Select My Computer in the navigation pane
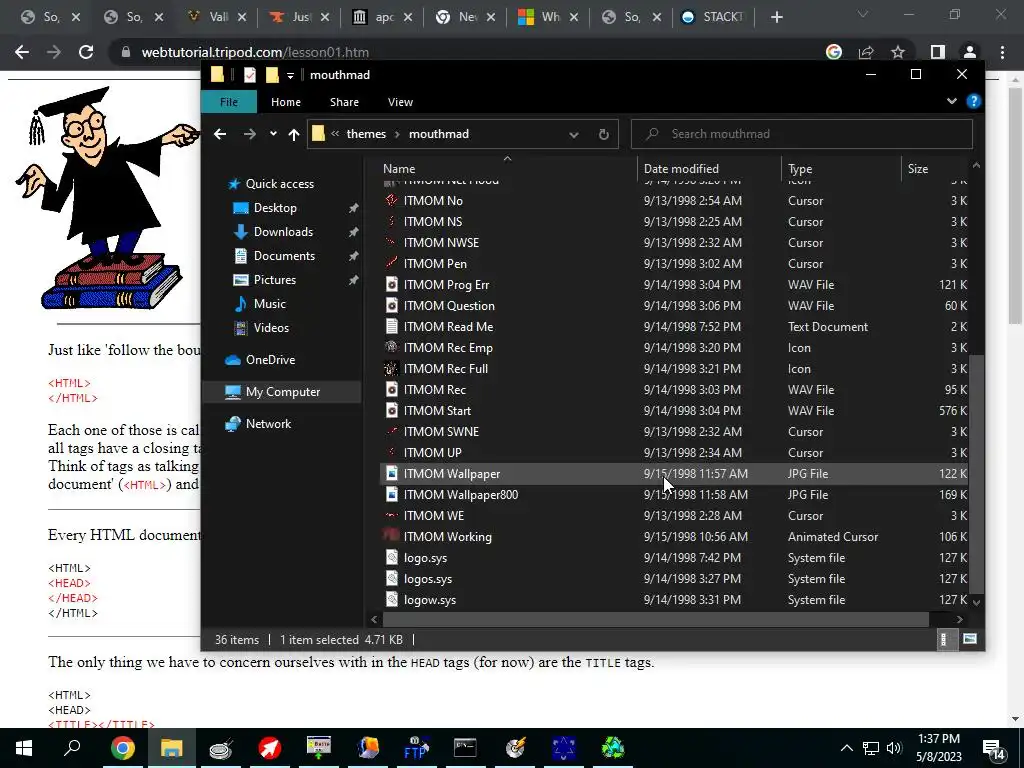 (x=282, y=392)
